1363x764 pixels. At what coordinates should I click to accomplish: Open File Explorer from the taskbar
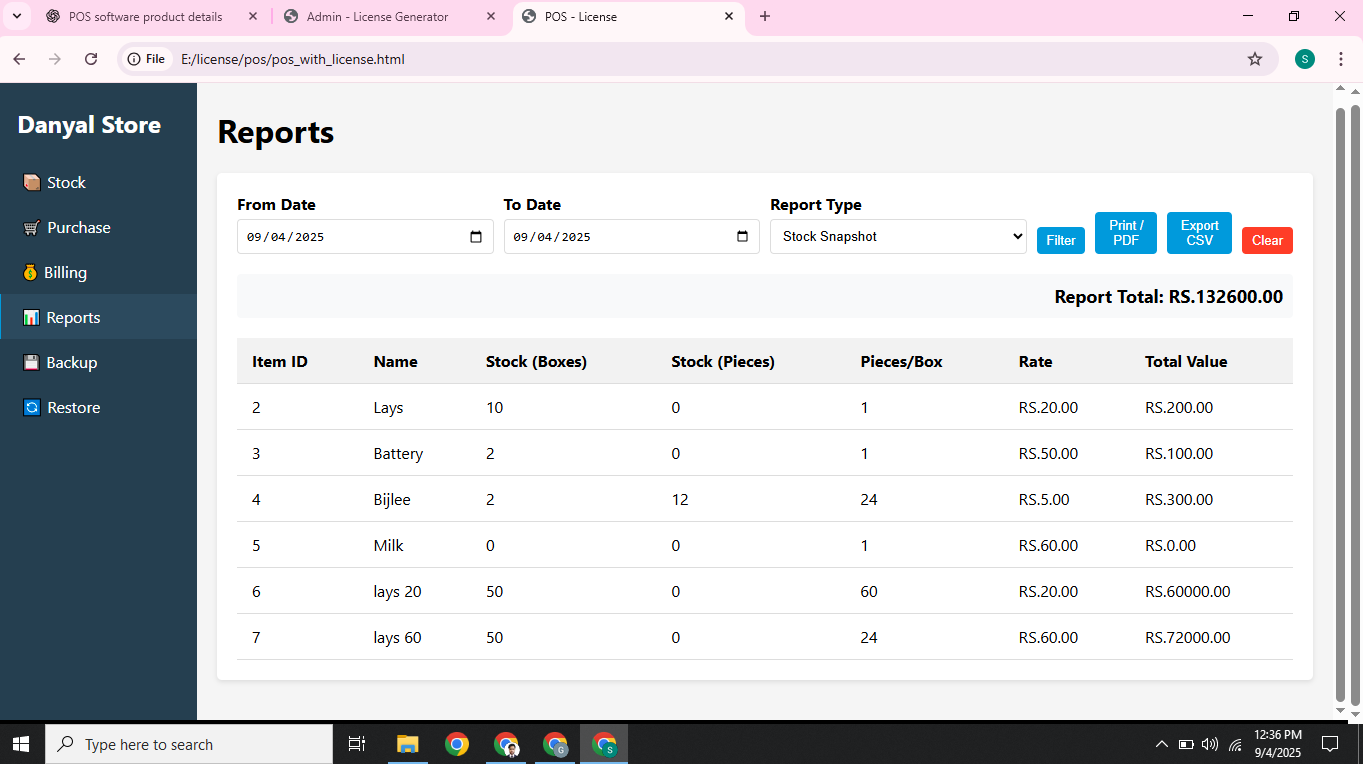(407, 744)
